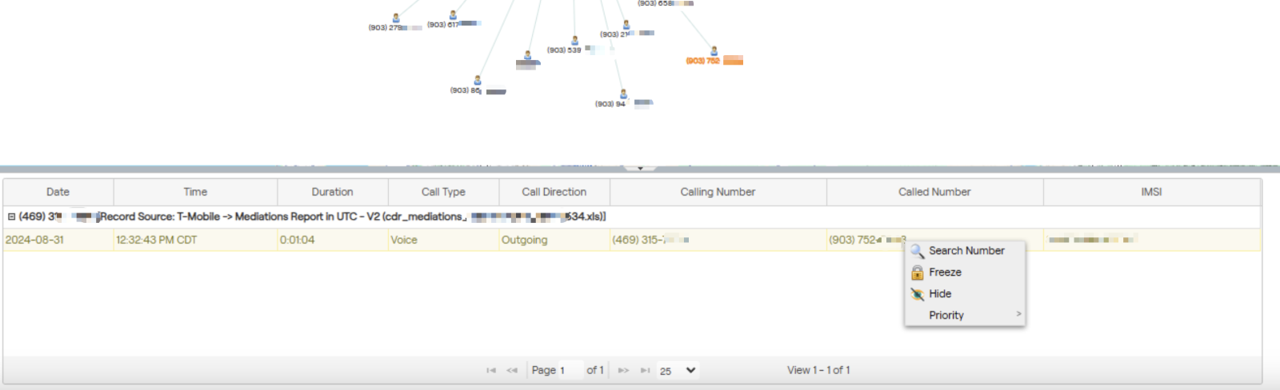Viewport: 1280px width, 390px height.
Task: Go to the next page
Action: 624,370
